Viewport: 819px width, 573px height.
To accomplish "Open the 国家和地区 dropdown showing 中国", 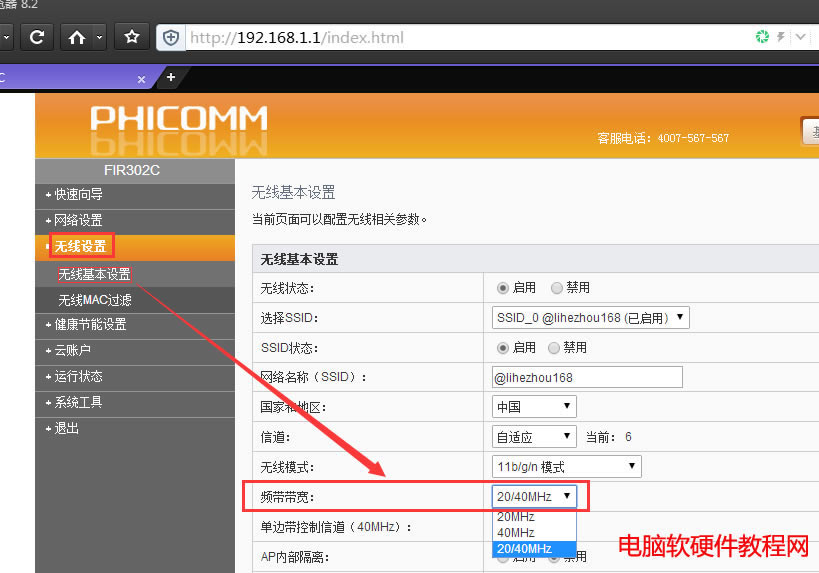I will (x=534, y=407).
